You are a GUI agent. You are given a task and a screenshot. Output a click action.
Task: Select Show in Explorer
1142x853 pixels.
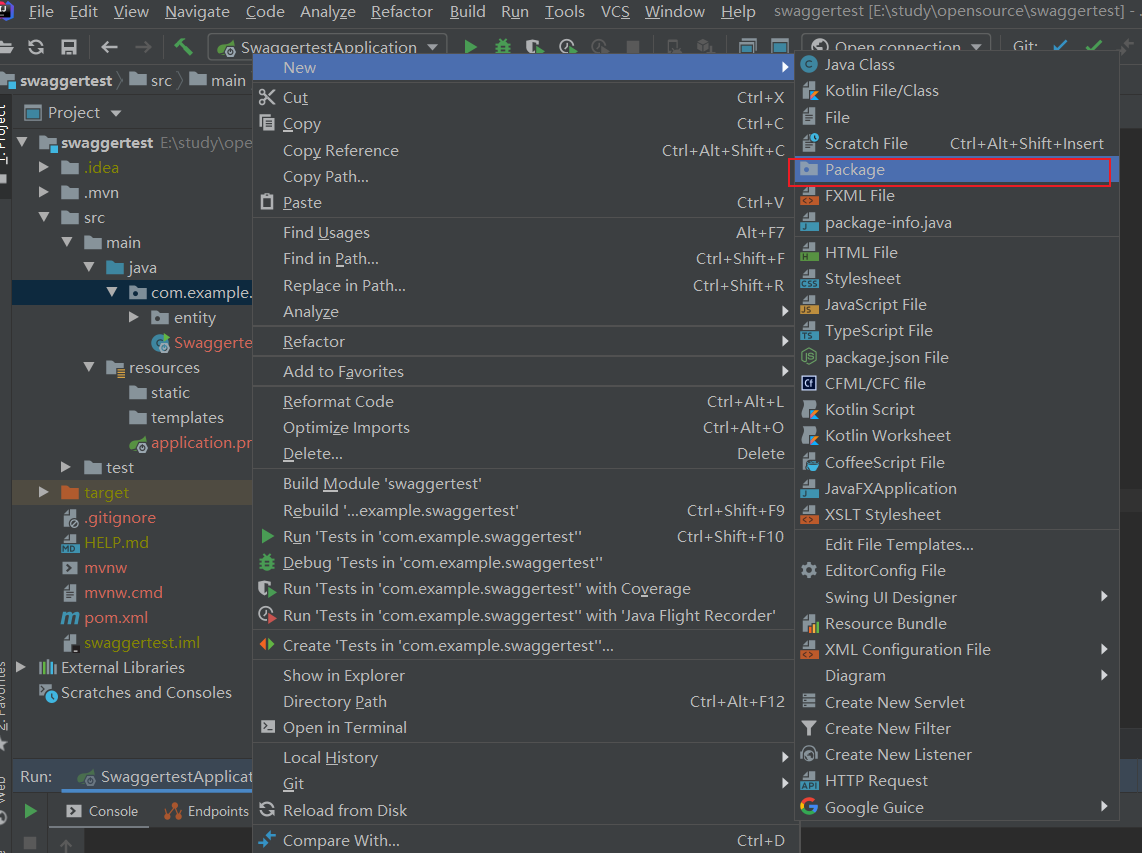coord(523,675)
